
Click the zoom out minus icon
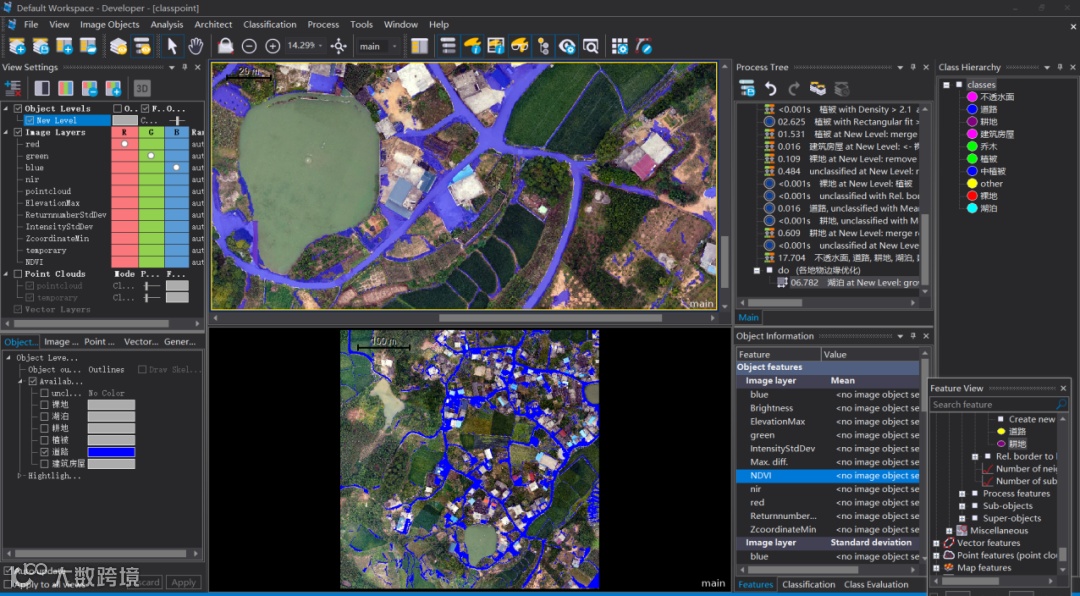(249, 46)
